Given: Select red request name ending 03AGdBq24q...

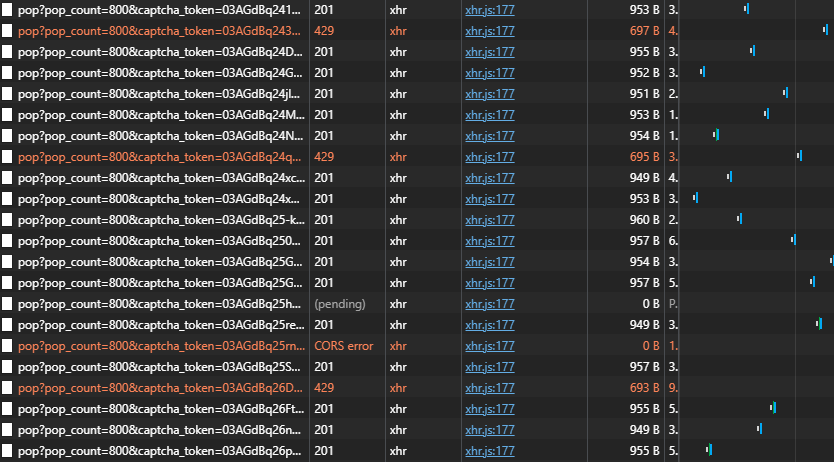Looking at the screenshot, I should pos(159,157).
